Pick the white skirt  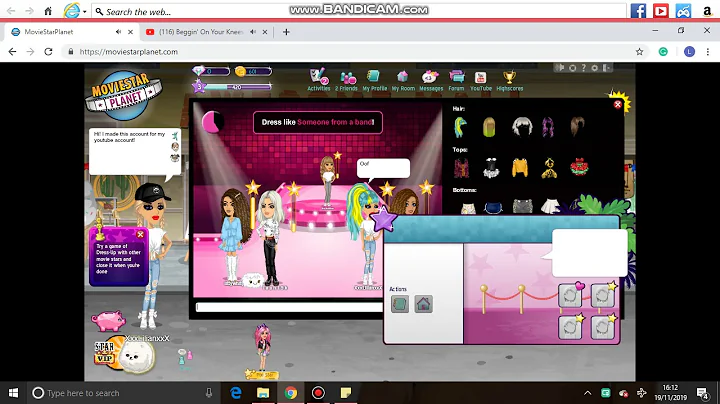click(550, 206)
